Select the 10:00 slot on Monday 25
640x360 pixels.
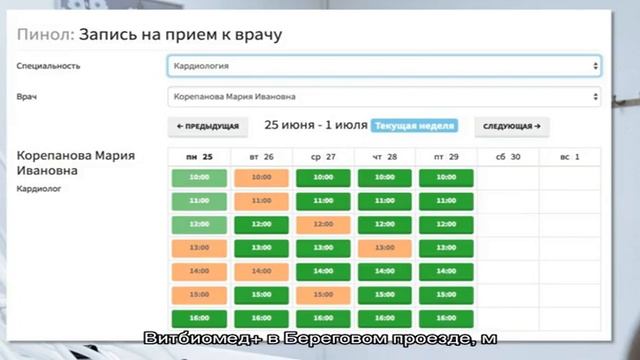[x=199, y=178]
